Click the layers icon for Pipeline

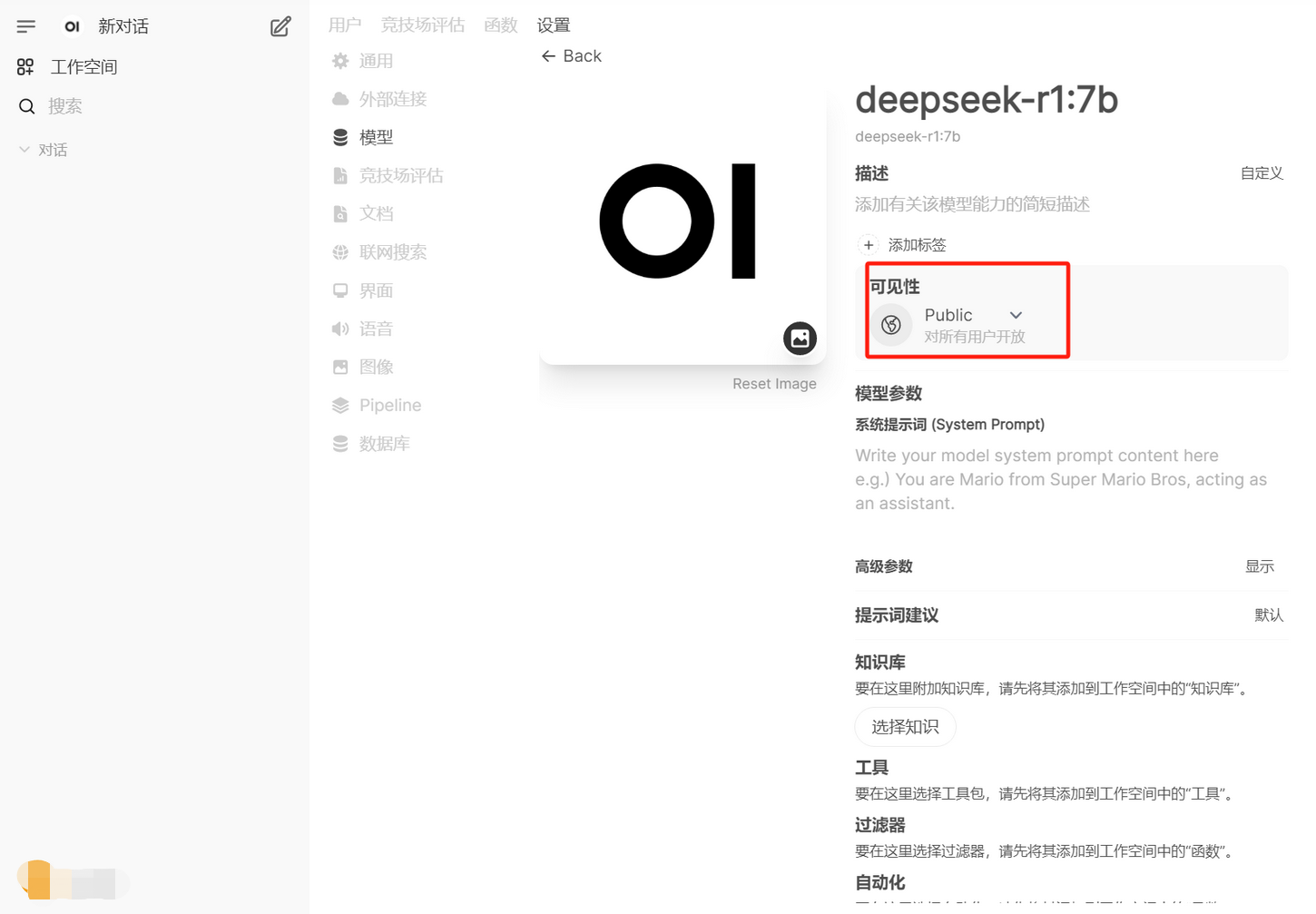[x=340, y=405]
